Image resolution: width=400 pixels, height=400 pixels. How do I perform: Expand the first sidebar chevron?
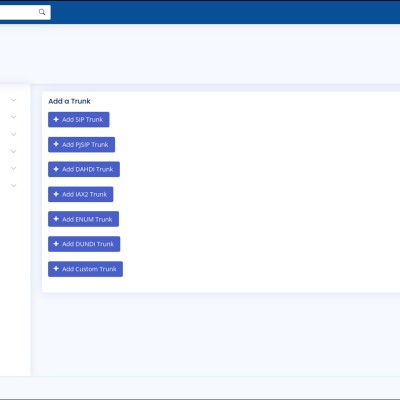(x=13, y=100)
